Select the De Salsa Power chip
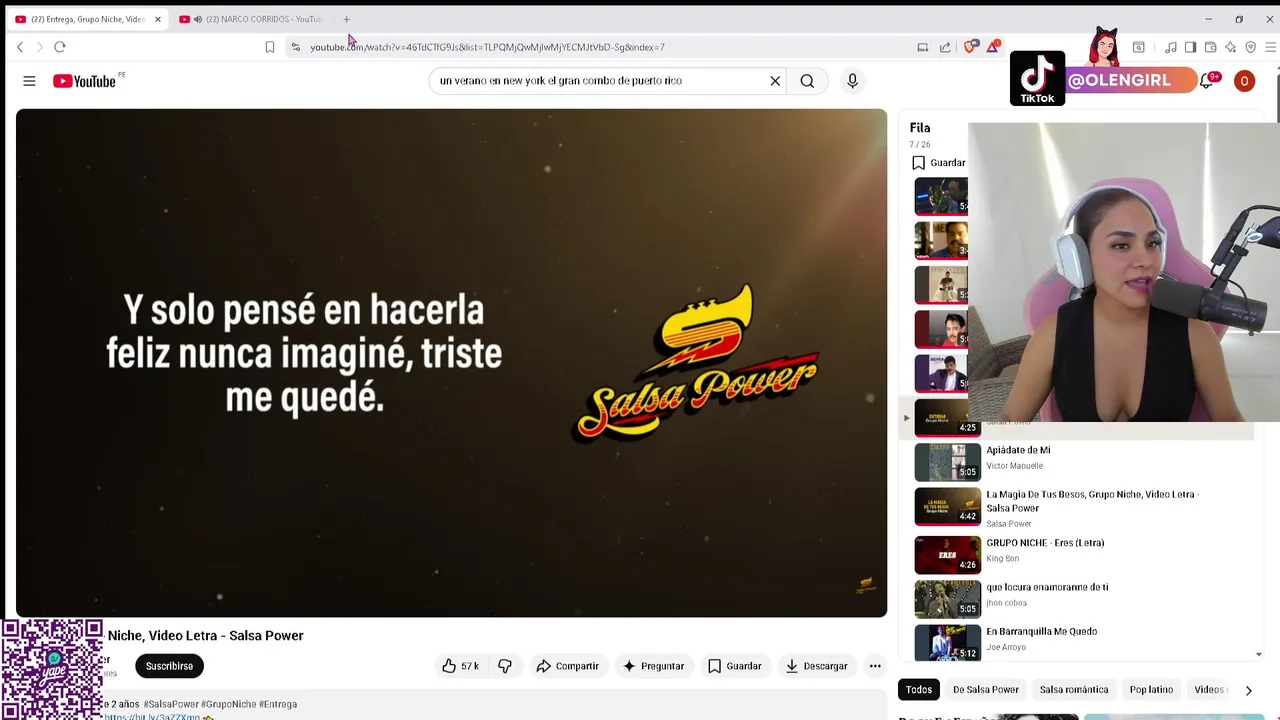 (985, 690)
